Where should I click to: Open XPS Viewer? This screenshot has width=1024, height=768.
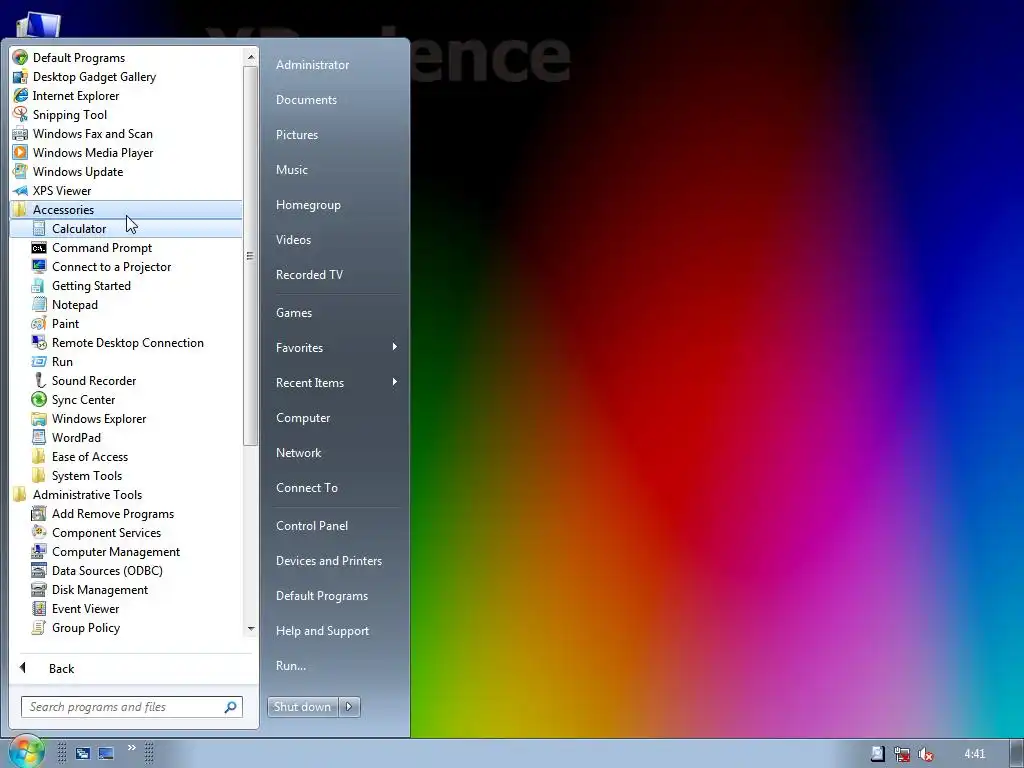[126, 191]
